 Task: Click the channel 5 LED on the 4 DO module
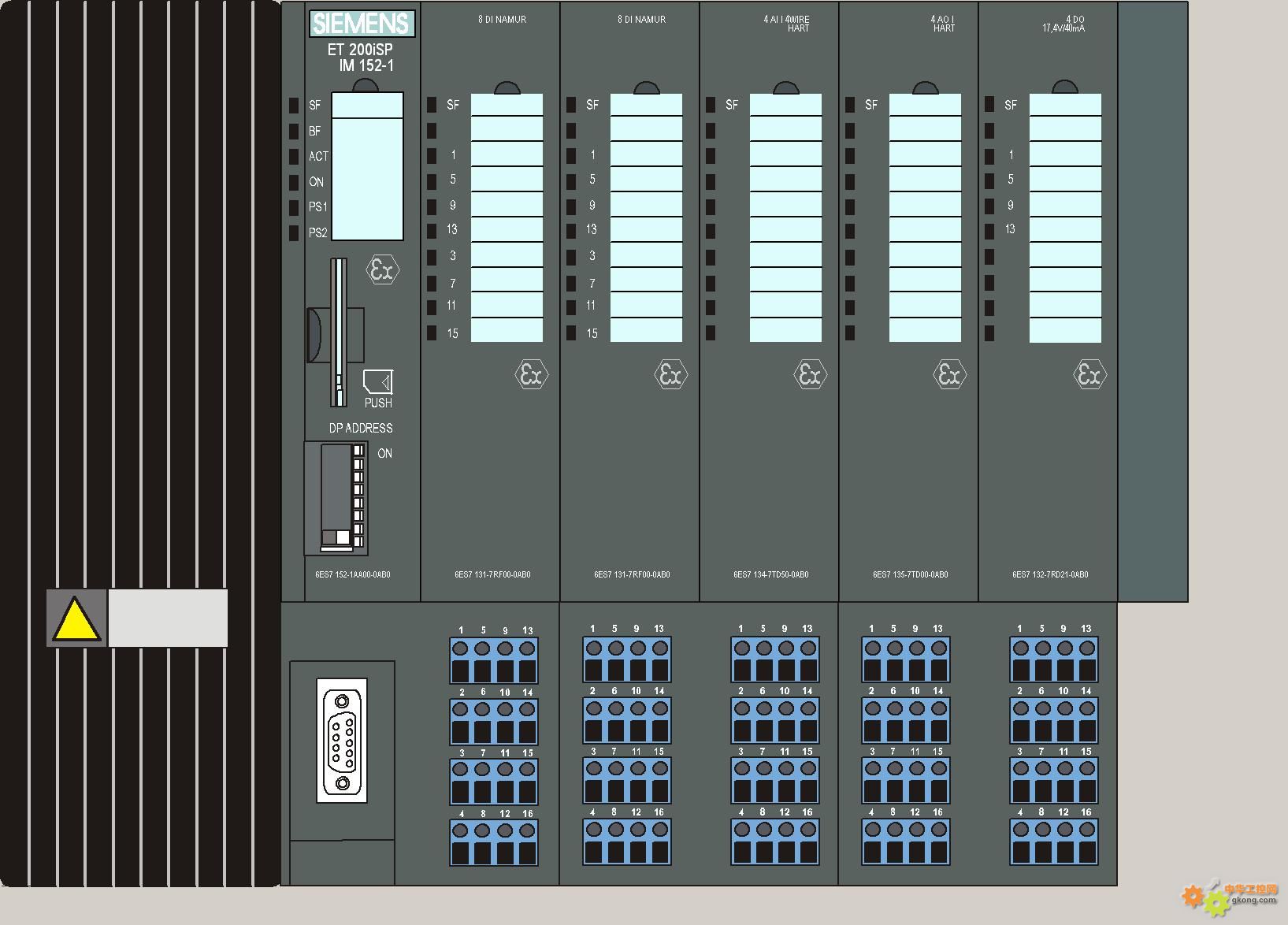coord(989,180)
